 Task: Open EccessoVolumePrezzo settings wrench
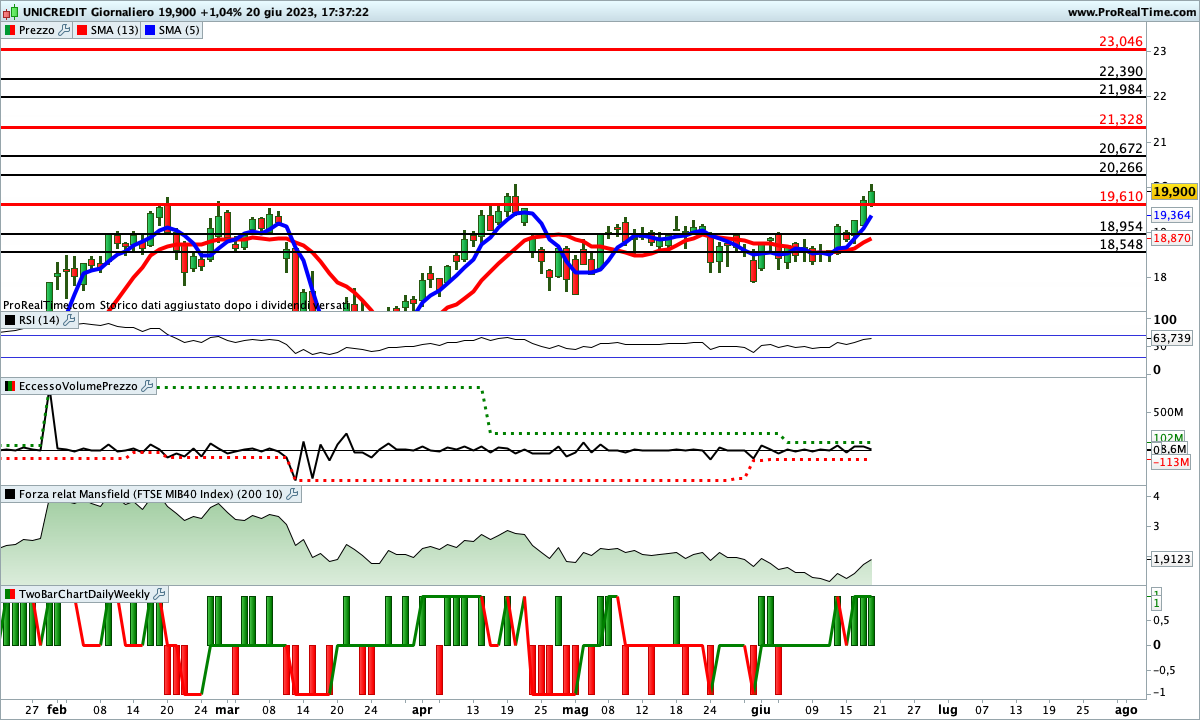148,386
